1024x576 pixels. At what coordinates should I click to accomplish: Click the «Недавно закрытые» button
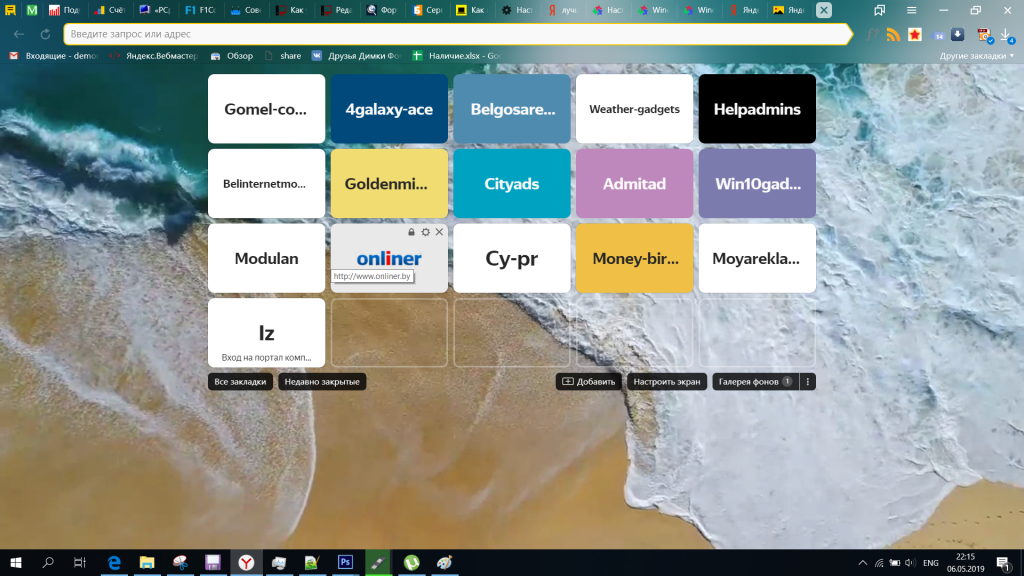tap(322, 381)
